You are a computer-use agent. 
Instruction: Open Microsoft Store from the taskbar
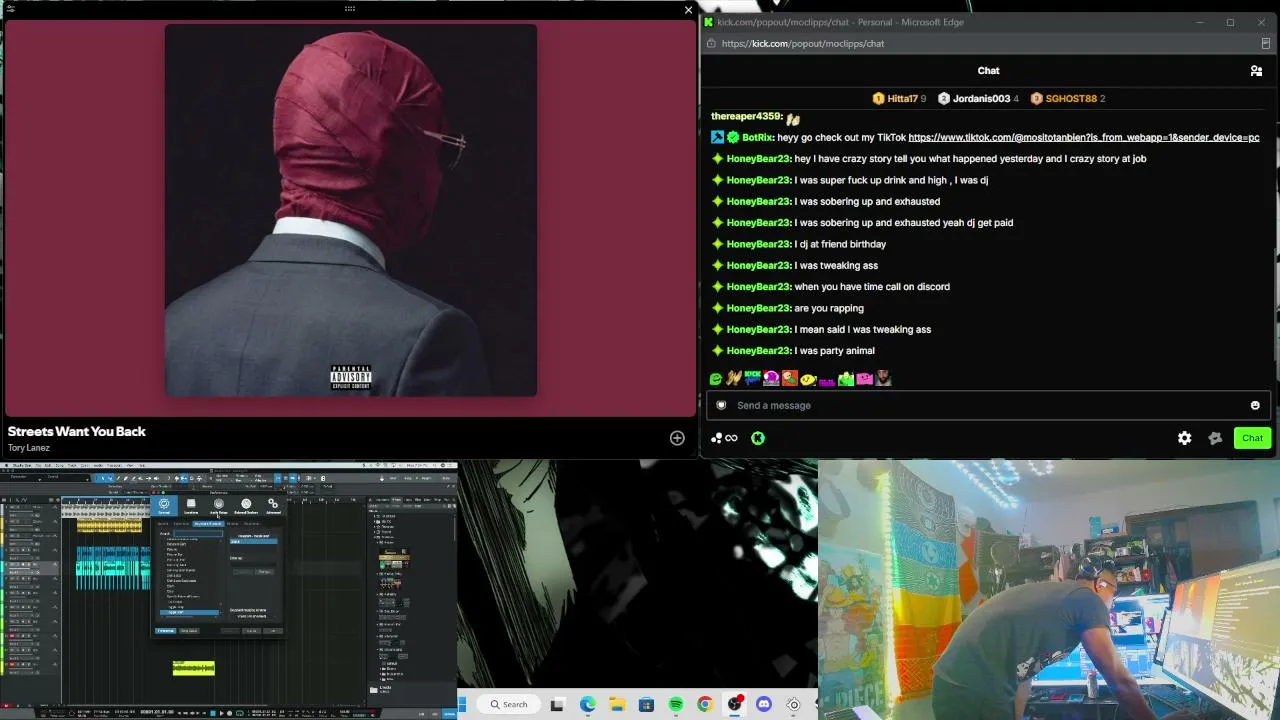coord(646,704)
